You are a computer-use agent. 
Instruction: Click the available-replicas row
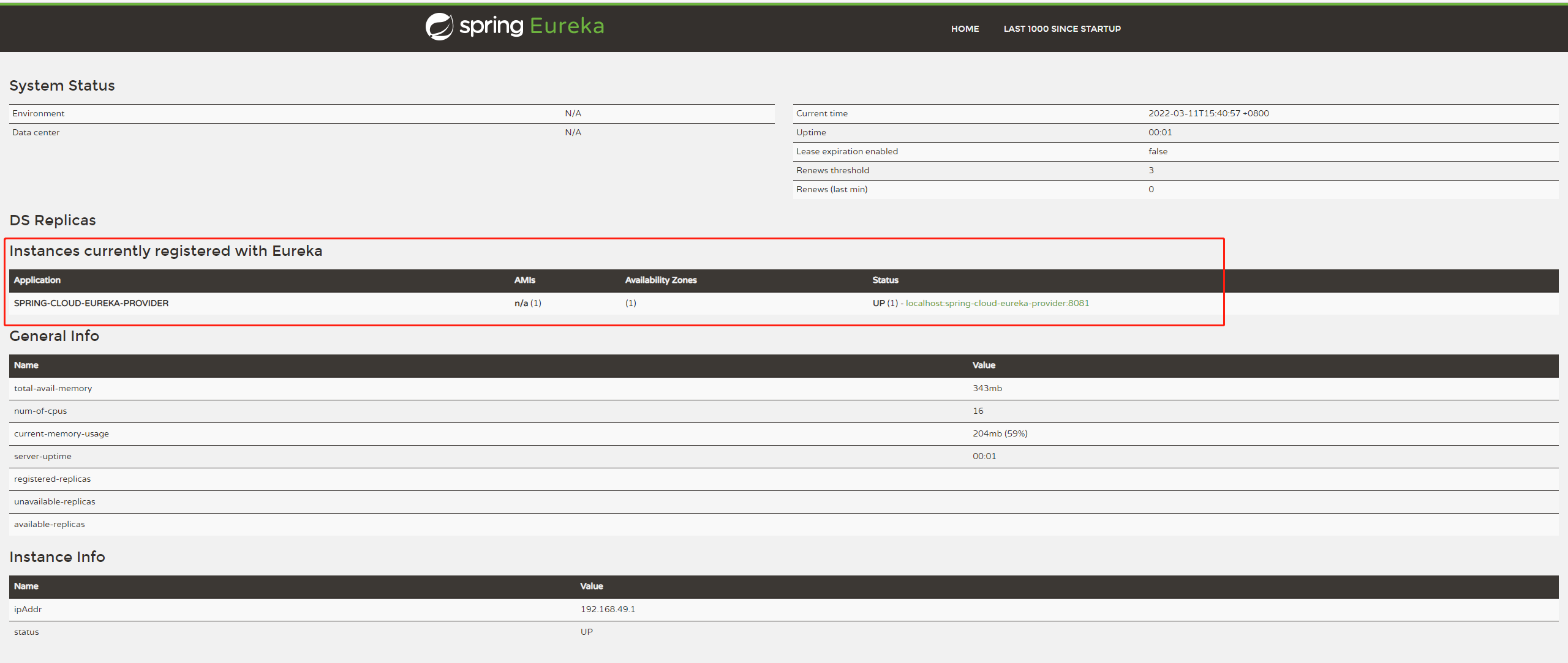[784, 524]
